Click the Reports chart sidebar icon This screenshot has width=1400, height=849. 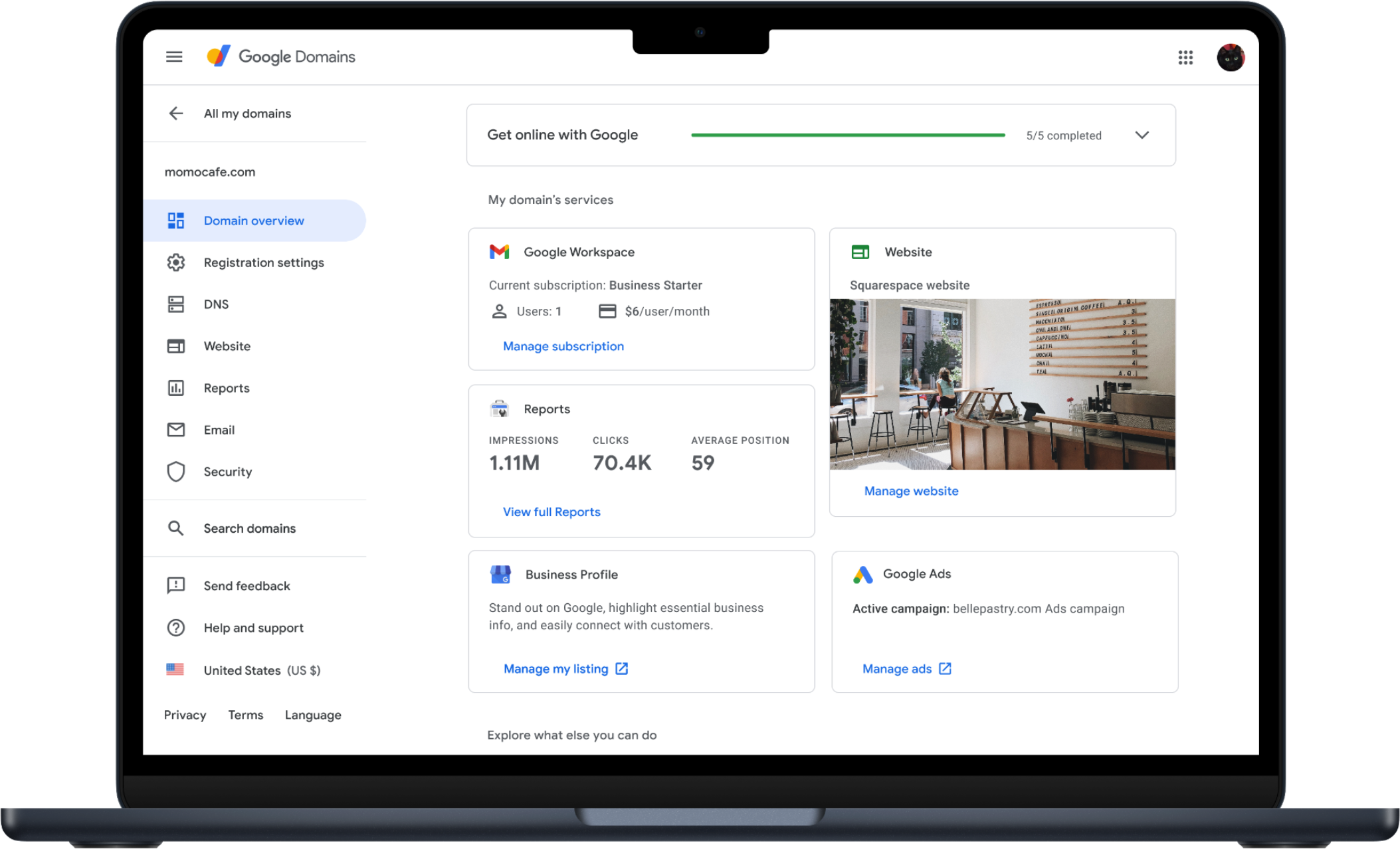tap(175, 388)
